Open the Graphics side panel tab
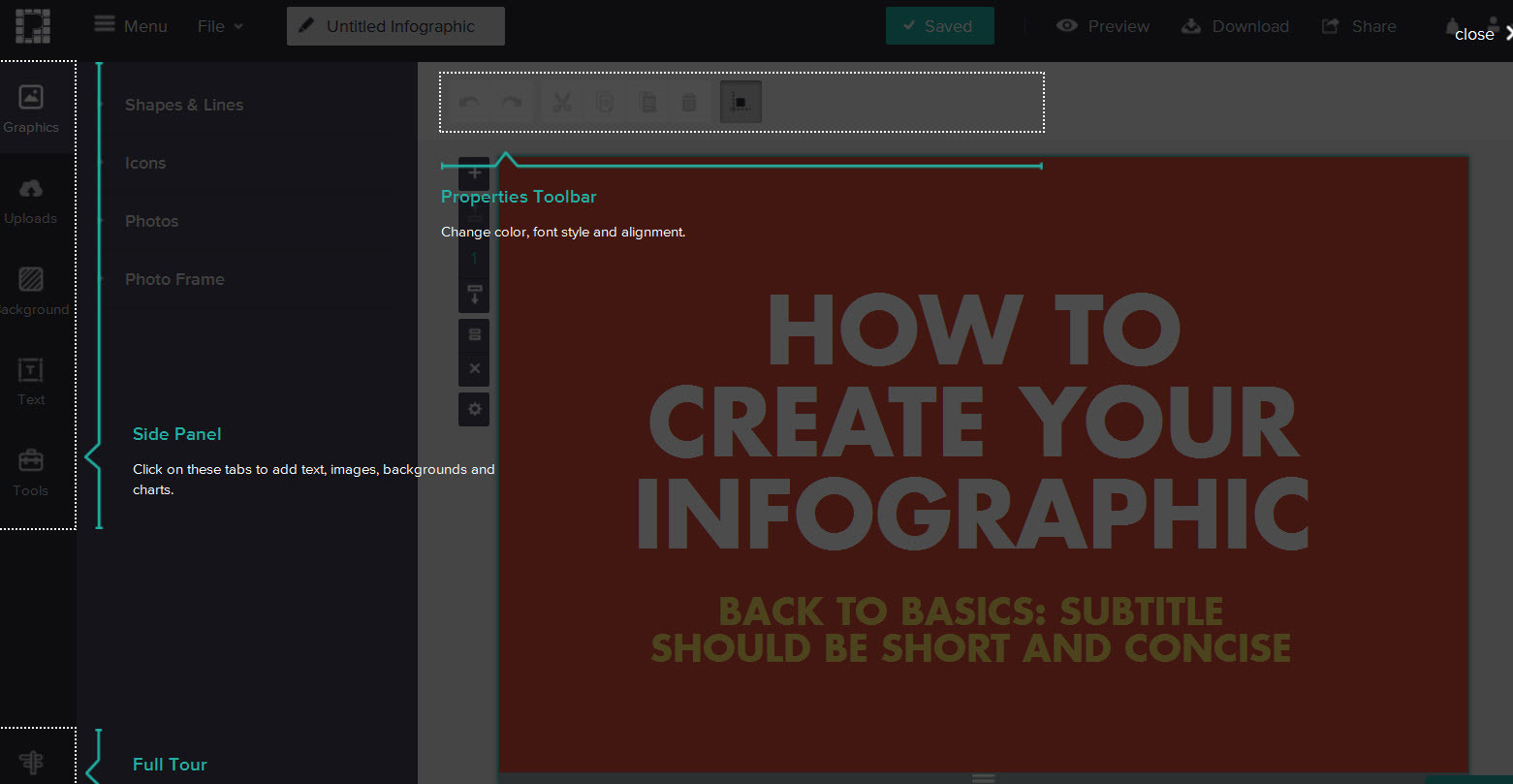Viewport: 1513px width, 784px height. click(31, 109)
